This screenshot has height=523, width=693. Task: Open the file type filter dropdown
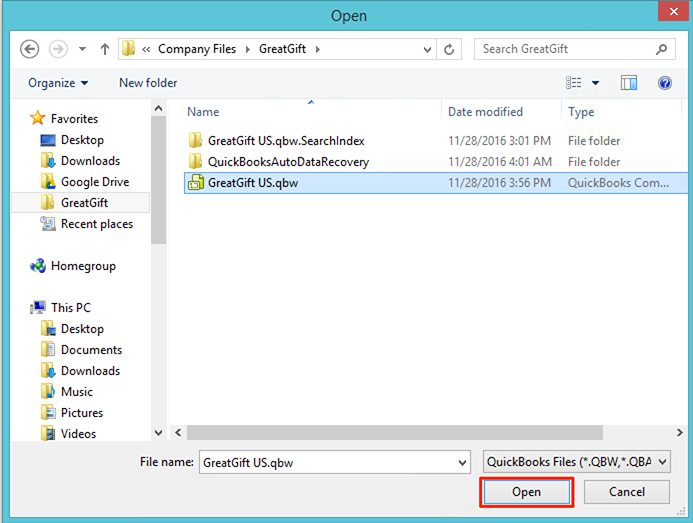tap(575, 463)
